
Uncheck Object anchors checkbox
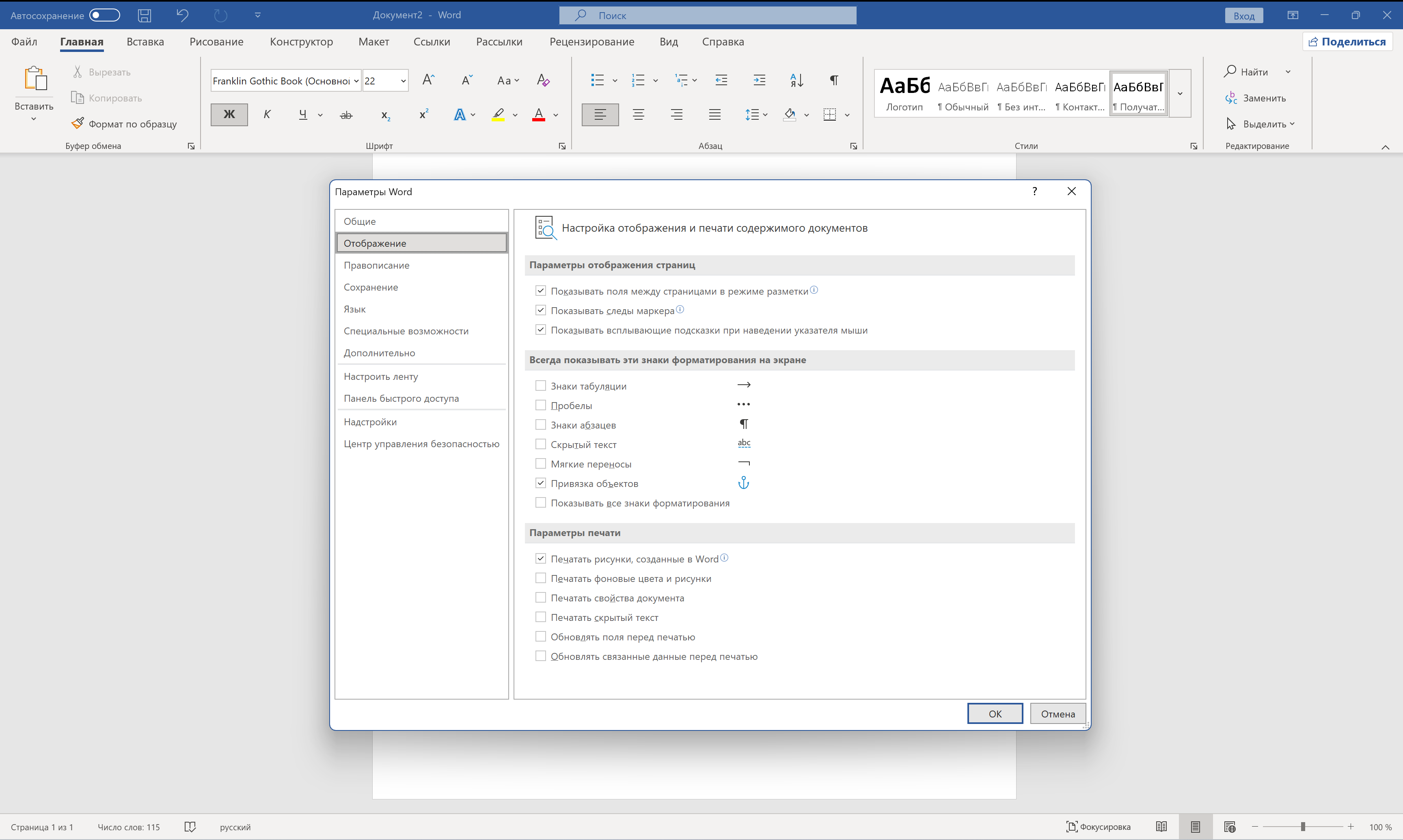(540, 483)
